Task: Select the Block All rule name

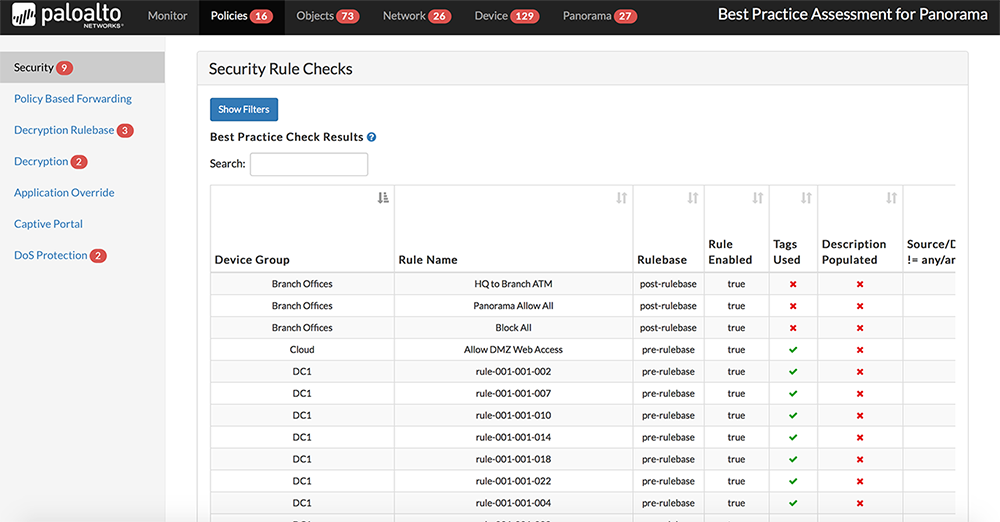Action: coord(513,327)
